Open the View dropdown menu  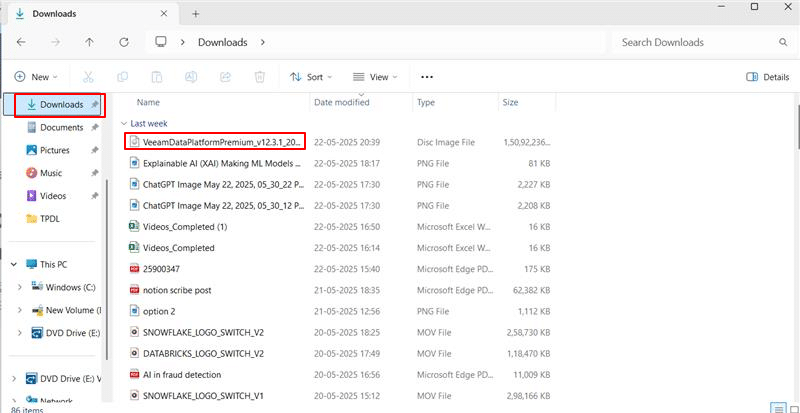coord(375,77)
